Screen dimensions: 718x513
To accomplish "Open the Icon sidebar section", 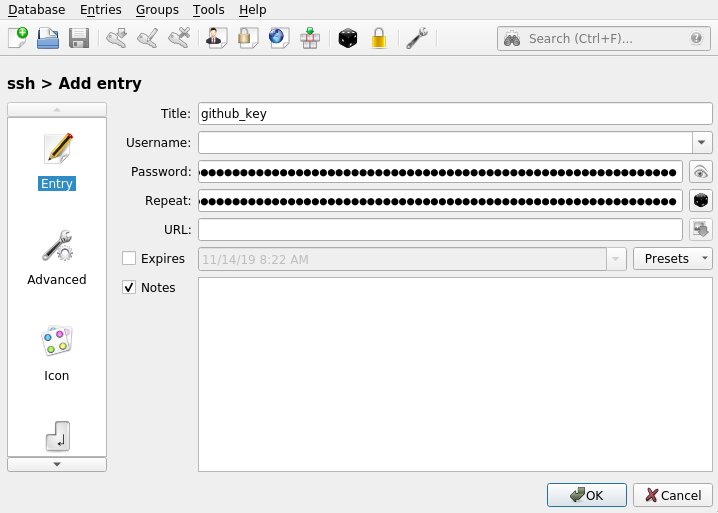I will [57, 354].
